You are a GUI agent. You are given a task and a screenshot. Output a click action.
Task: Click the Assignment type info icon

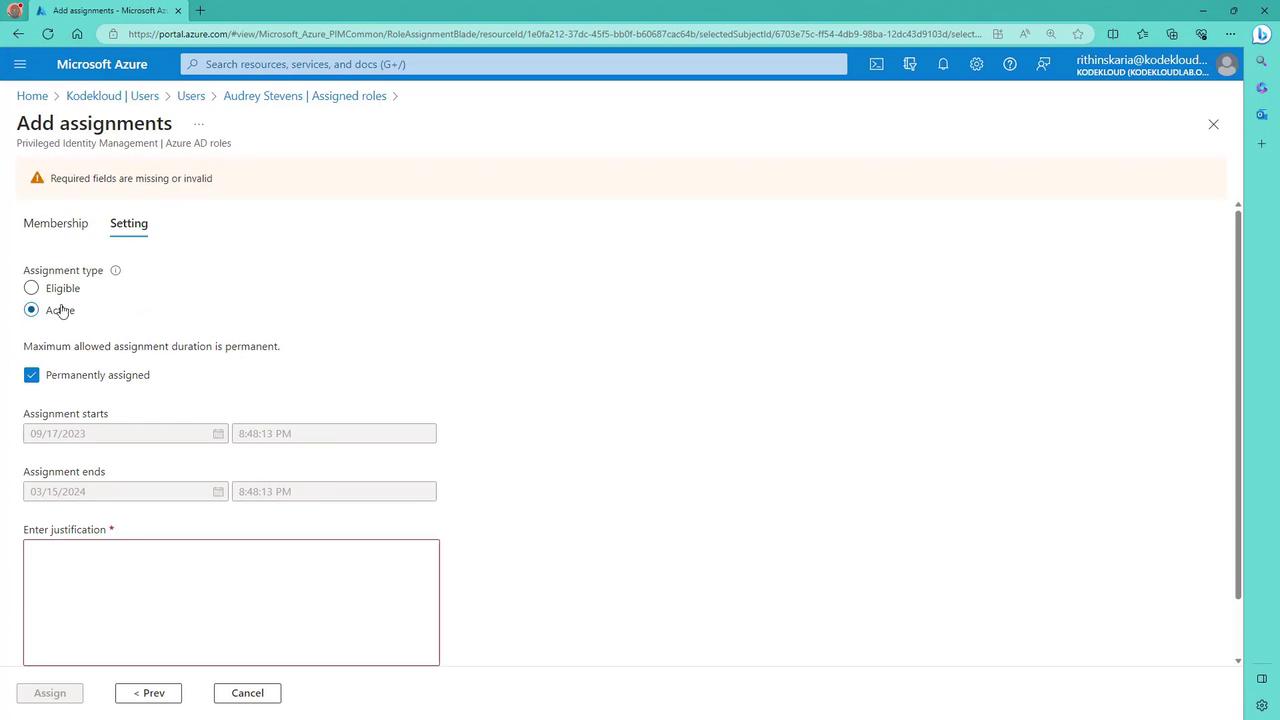[115, 270]
